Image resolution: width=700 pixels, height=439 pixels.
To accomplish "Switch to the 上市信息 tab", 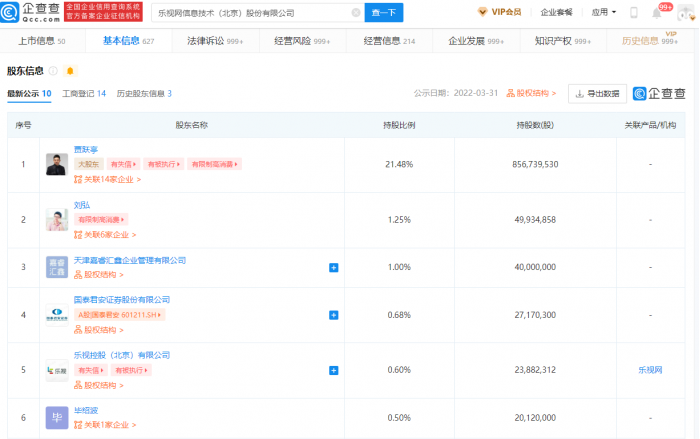I will coord(42,41).
